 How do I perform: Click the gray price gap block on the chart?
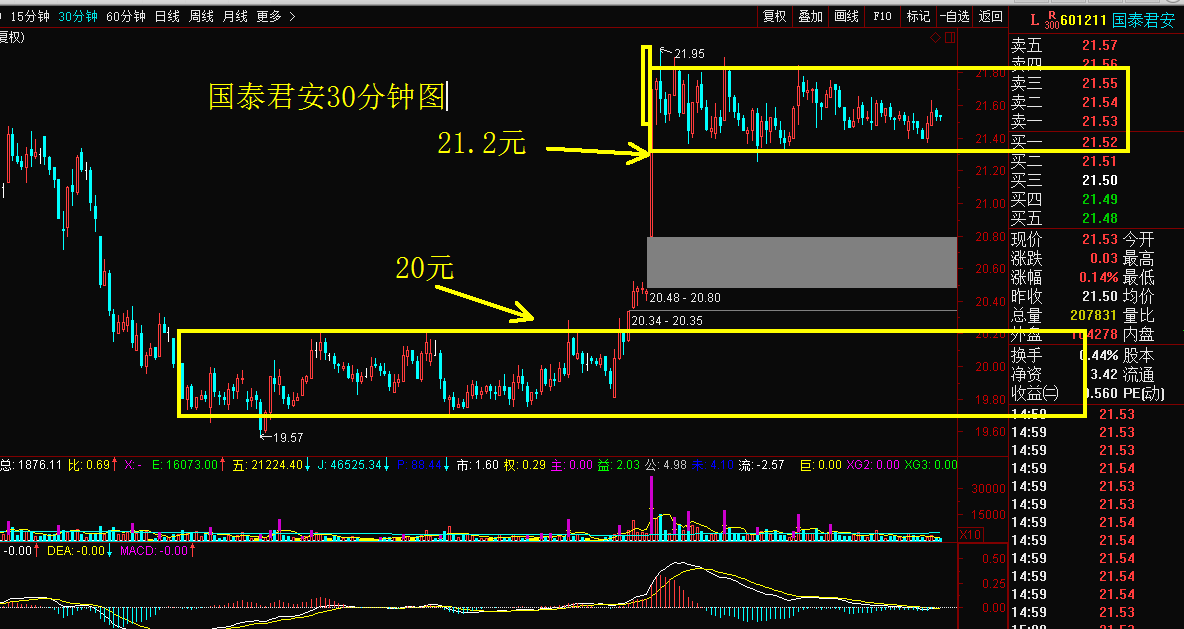coord(801,262)
